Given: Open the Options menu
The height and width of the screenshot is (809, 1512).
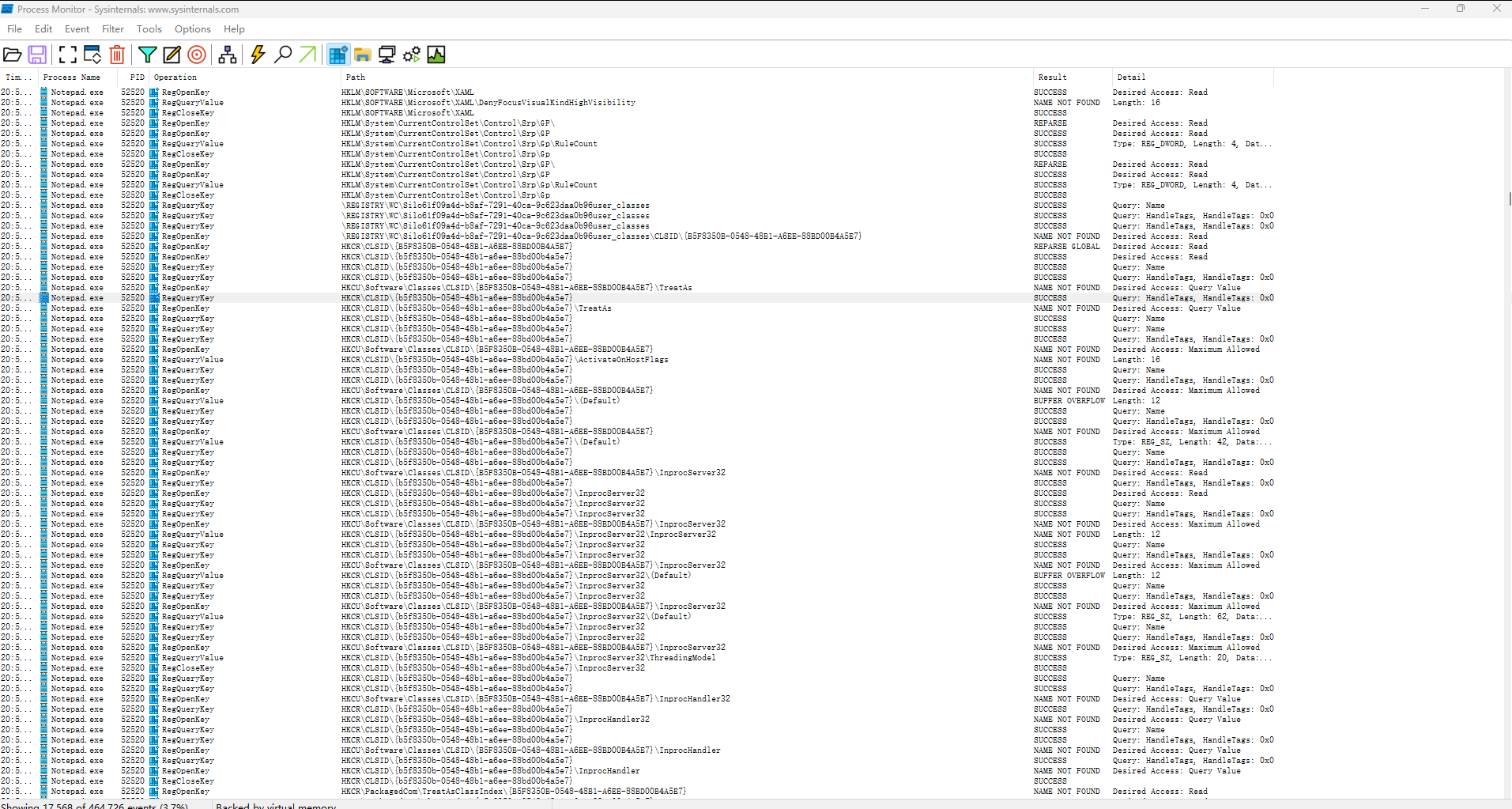Looking at the screenshot, I should tap(192, 29).
